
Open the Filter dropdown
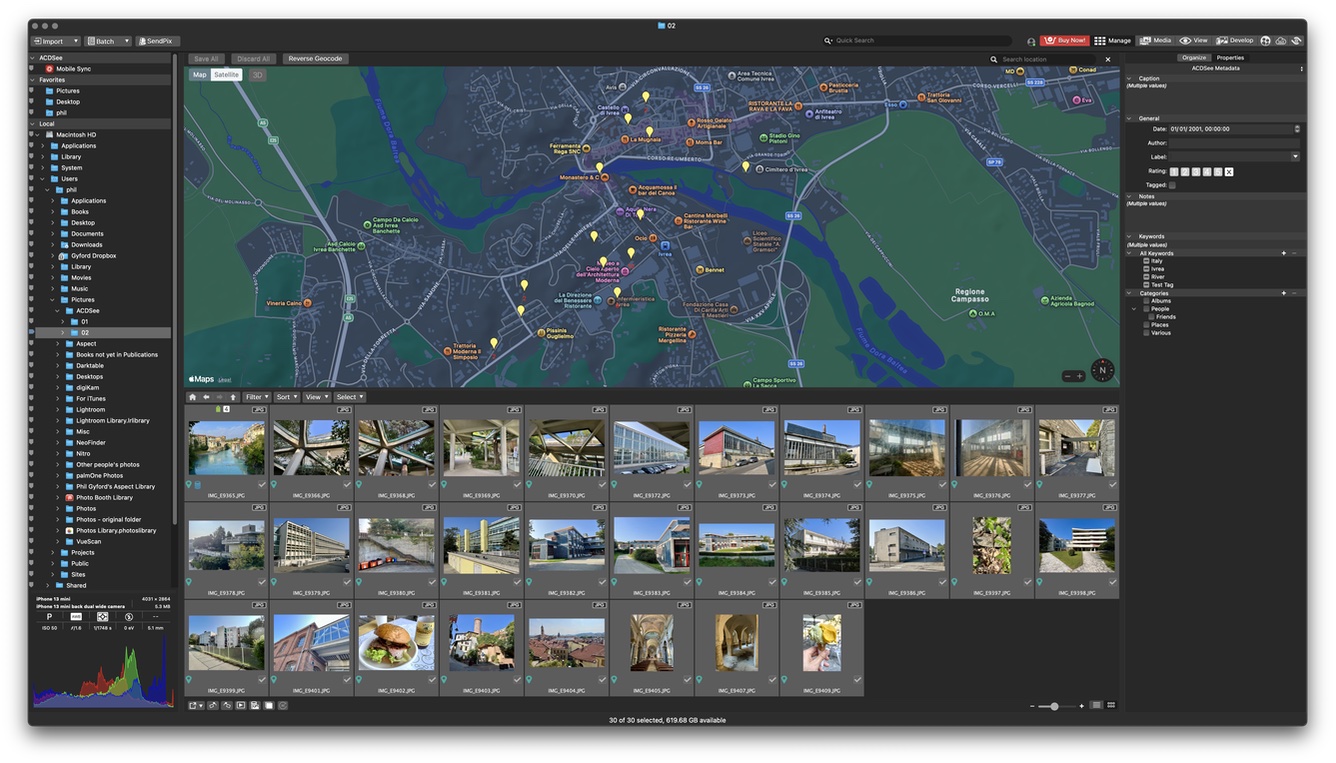pyautogui.click(x=257, y=397)
